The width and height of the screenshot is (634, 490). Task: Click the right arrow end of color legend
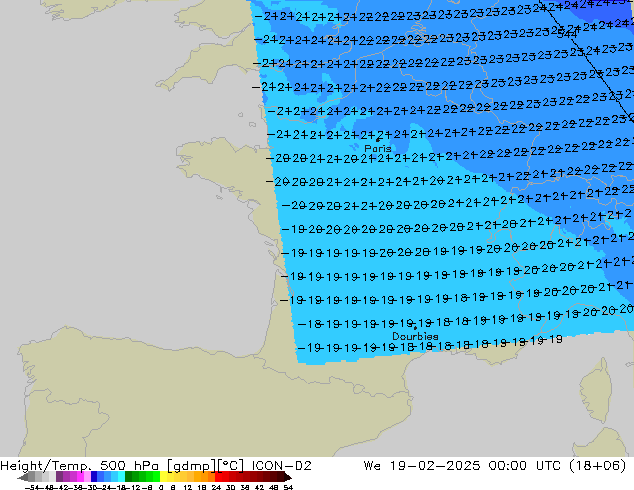(x=287, y=478)
